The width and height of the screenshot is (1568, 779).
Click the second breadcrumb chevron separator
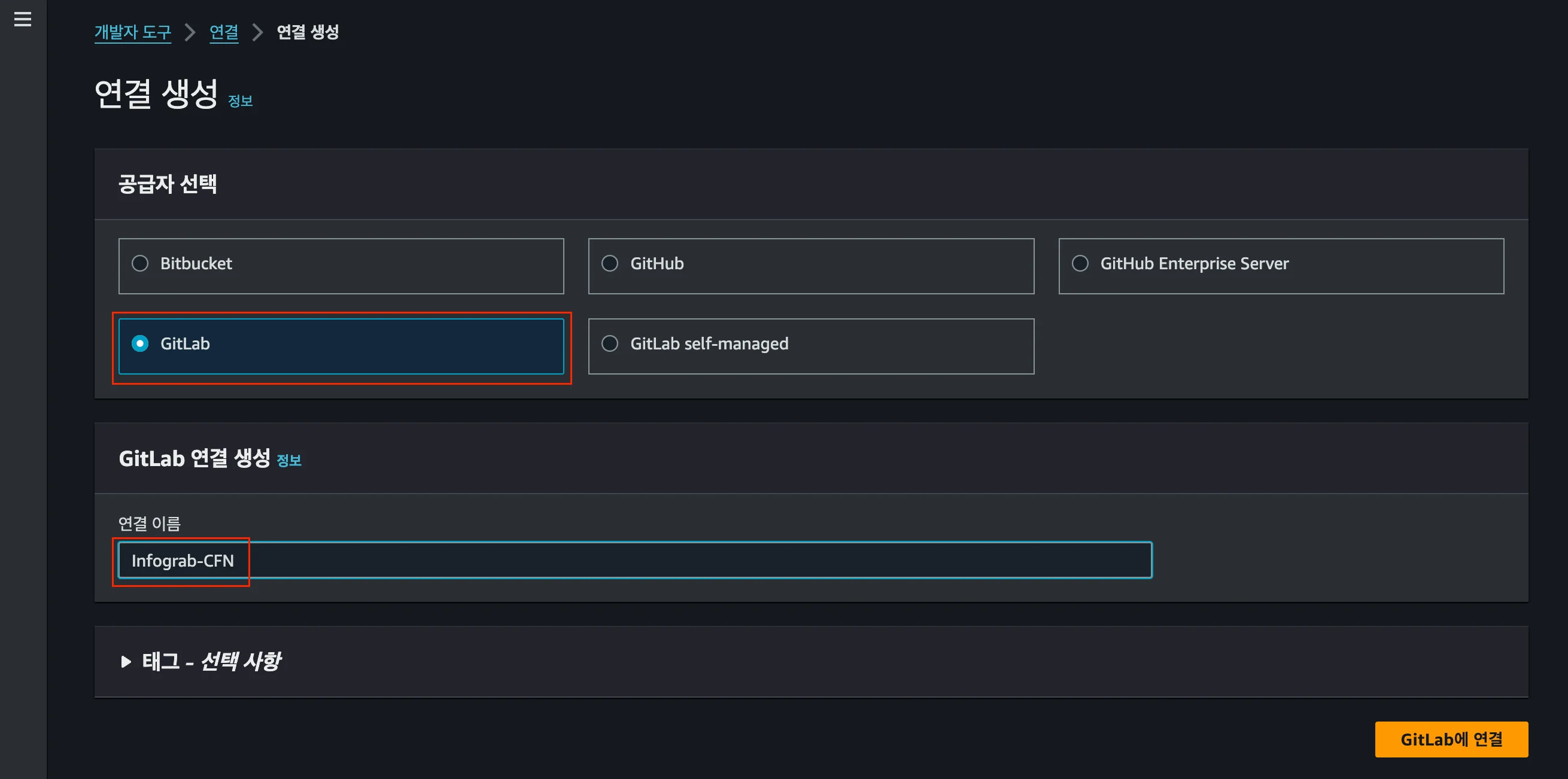(257, 32)
